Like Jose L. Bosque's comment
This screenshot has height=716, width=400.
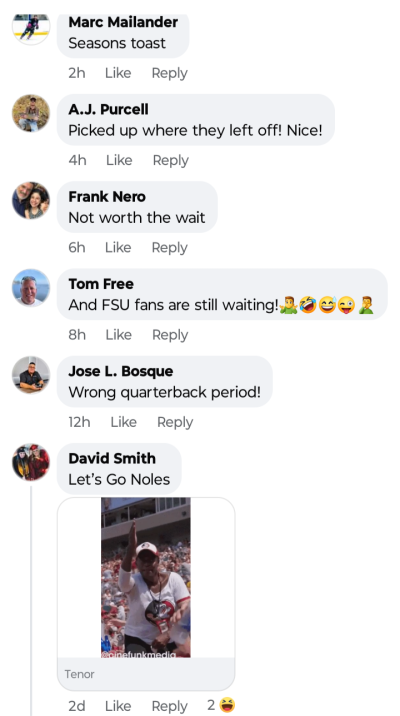click(x=123, y=422)
